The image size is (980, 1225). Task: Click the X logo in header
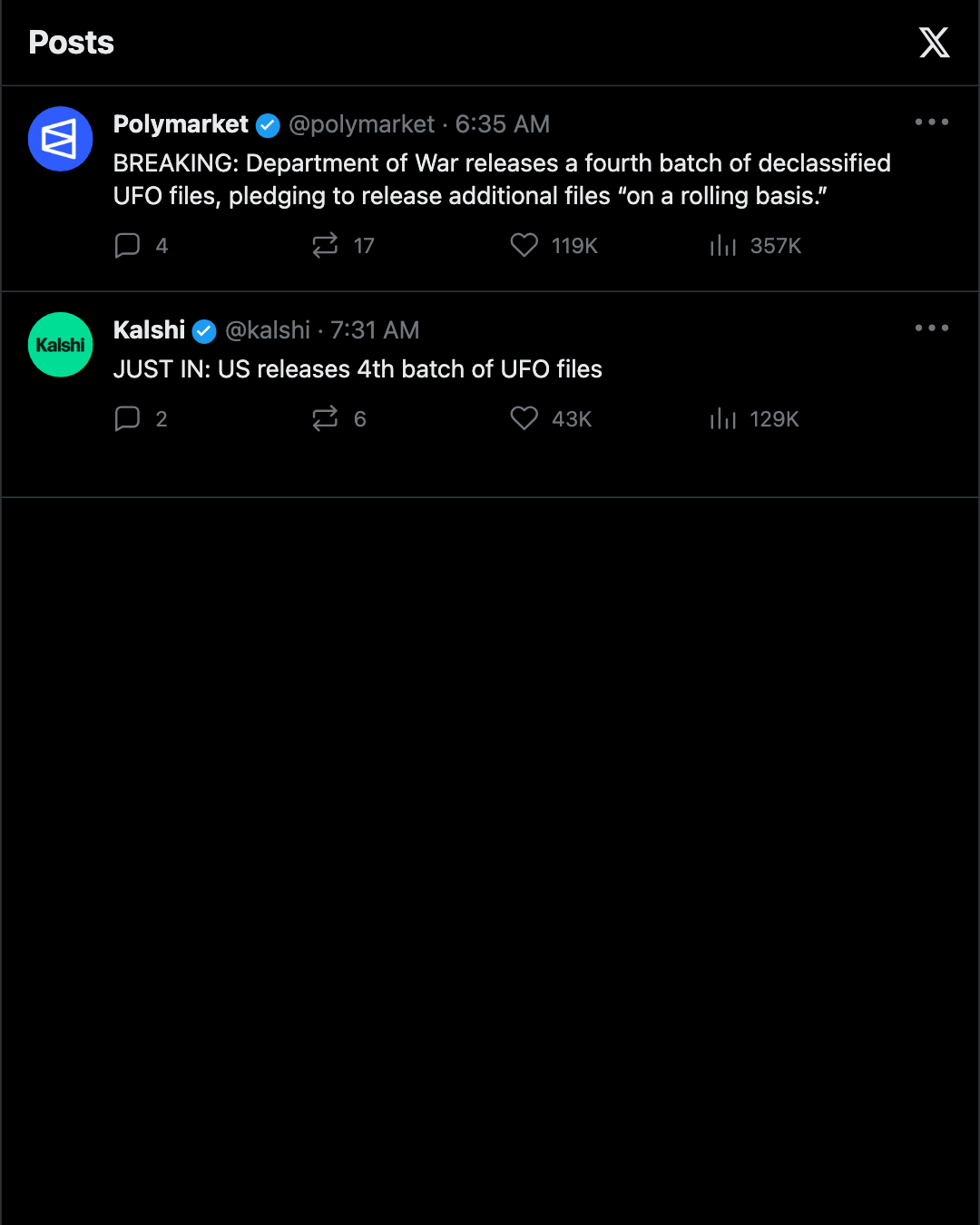click(x=934, y=43)
